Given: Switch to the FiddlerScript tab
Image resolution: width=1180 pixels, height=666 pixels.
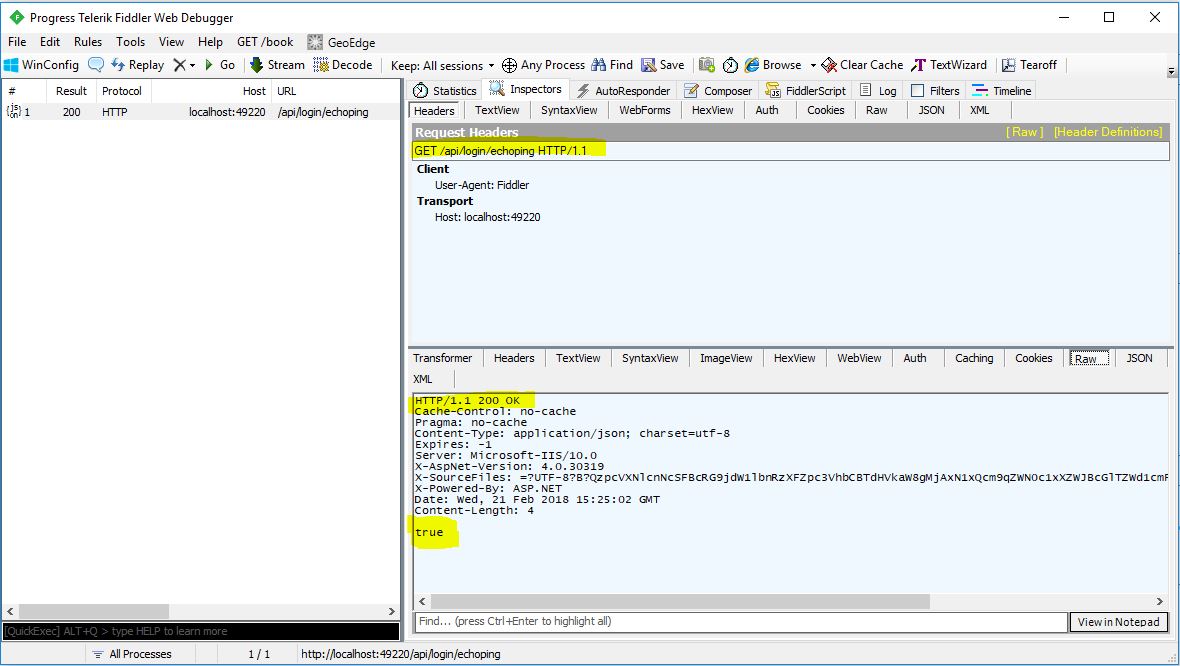Looking at the screenshot, I should (805, 90).
